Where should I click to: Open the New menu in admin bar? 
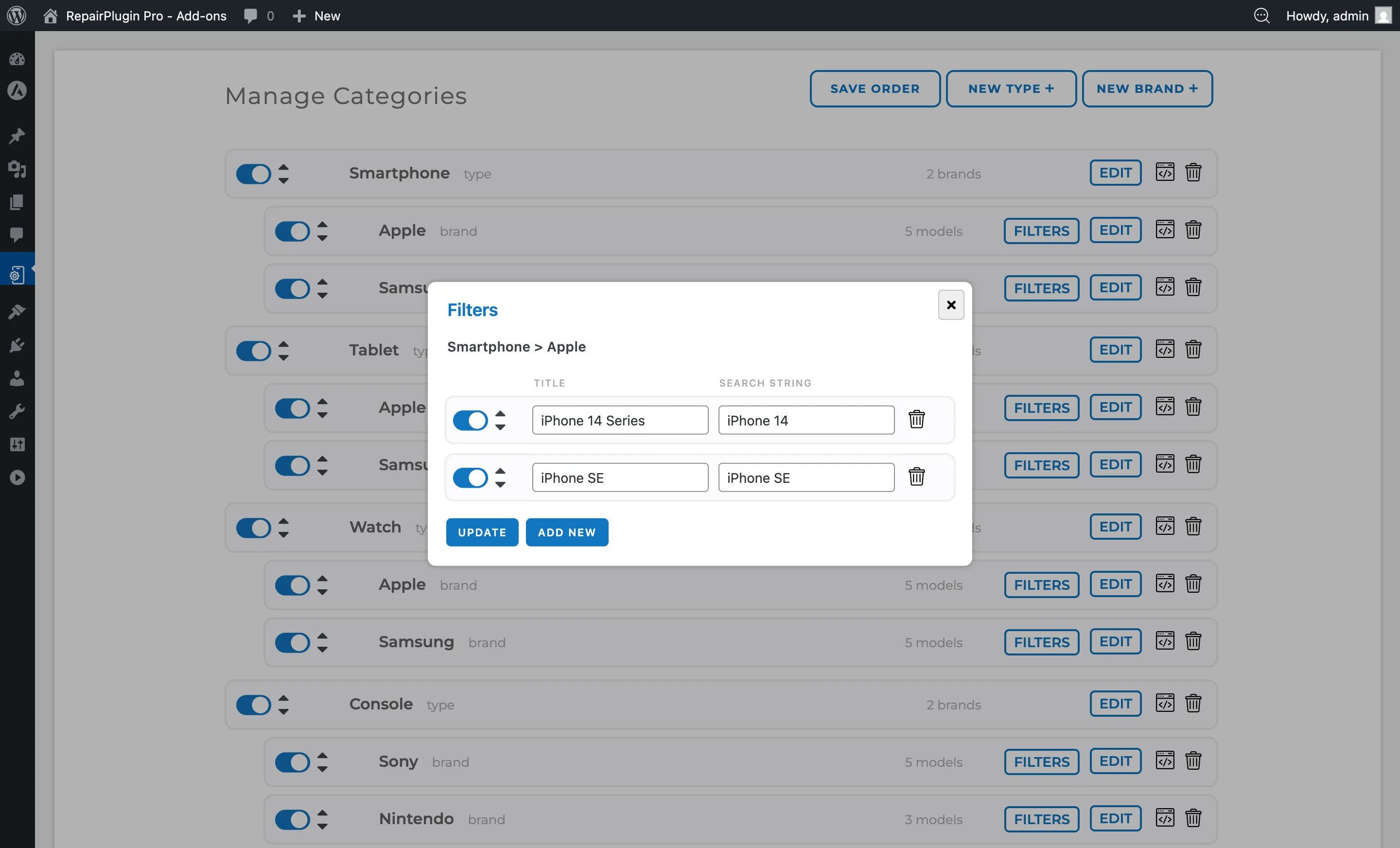point(316,16)
